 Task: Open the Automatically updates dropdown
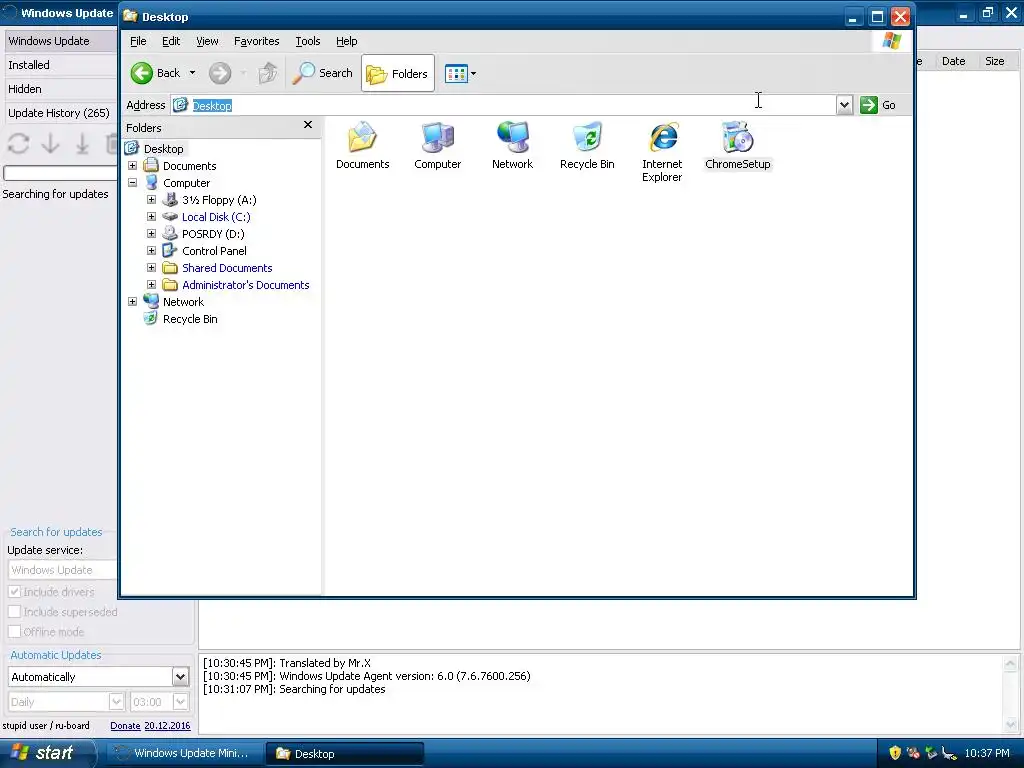(181, 677)
